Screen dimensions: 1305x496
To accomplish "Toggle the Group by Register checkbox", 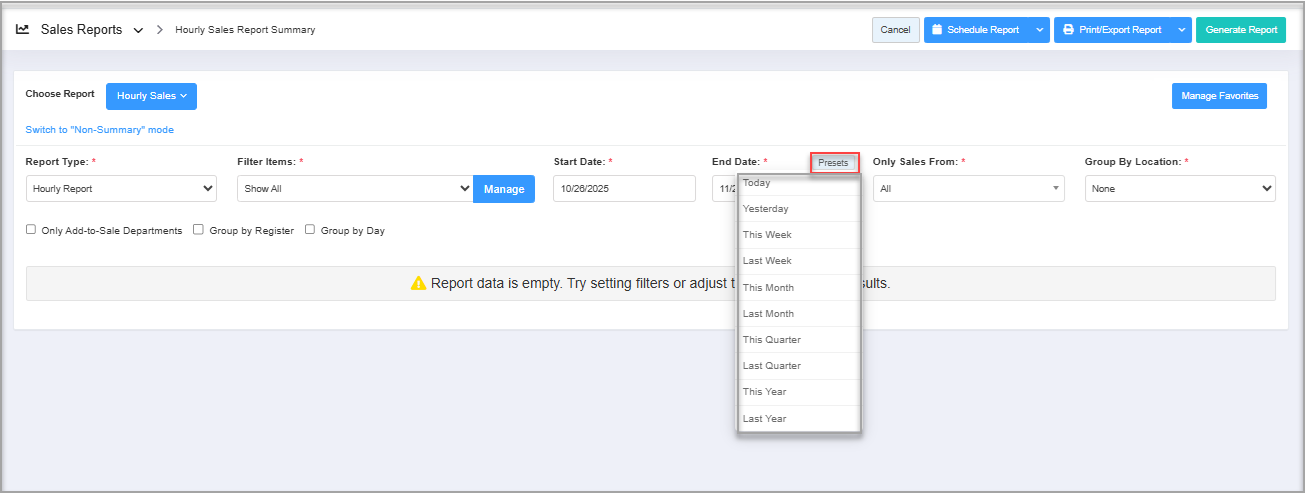I will [200, 230].
